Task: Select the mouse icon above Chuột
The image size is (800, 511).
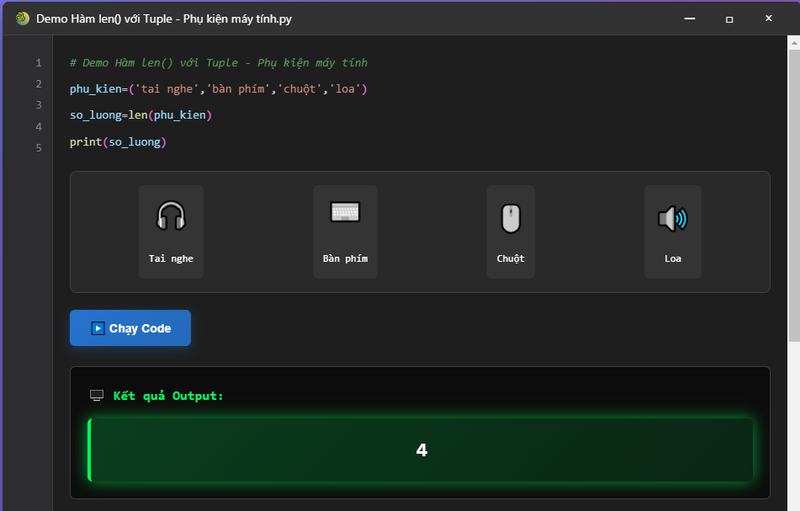Action: 510,217
